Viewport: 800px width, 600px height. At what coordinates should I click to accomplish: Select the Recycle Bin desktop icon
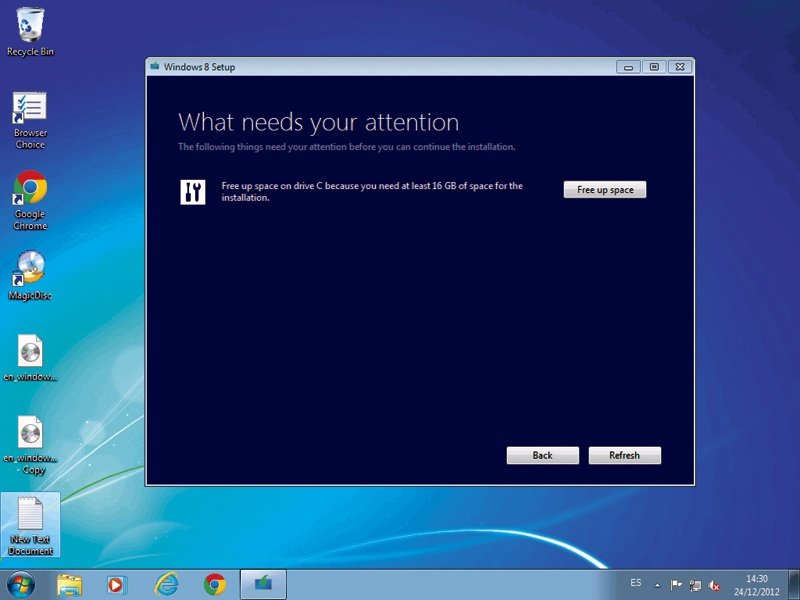pyautogui.click(x=30, y=32)
